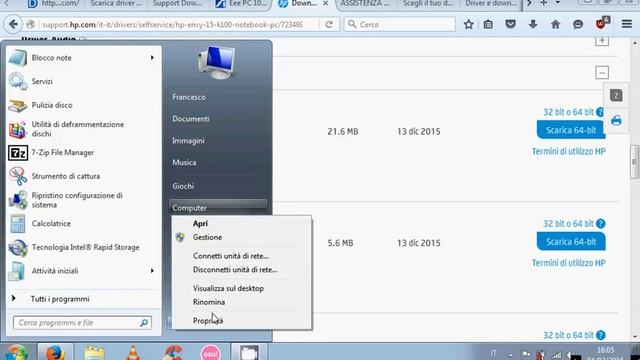Expand Blocco note submenu arrow
Screen dimensions: 640x360
point(152,58)
